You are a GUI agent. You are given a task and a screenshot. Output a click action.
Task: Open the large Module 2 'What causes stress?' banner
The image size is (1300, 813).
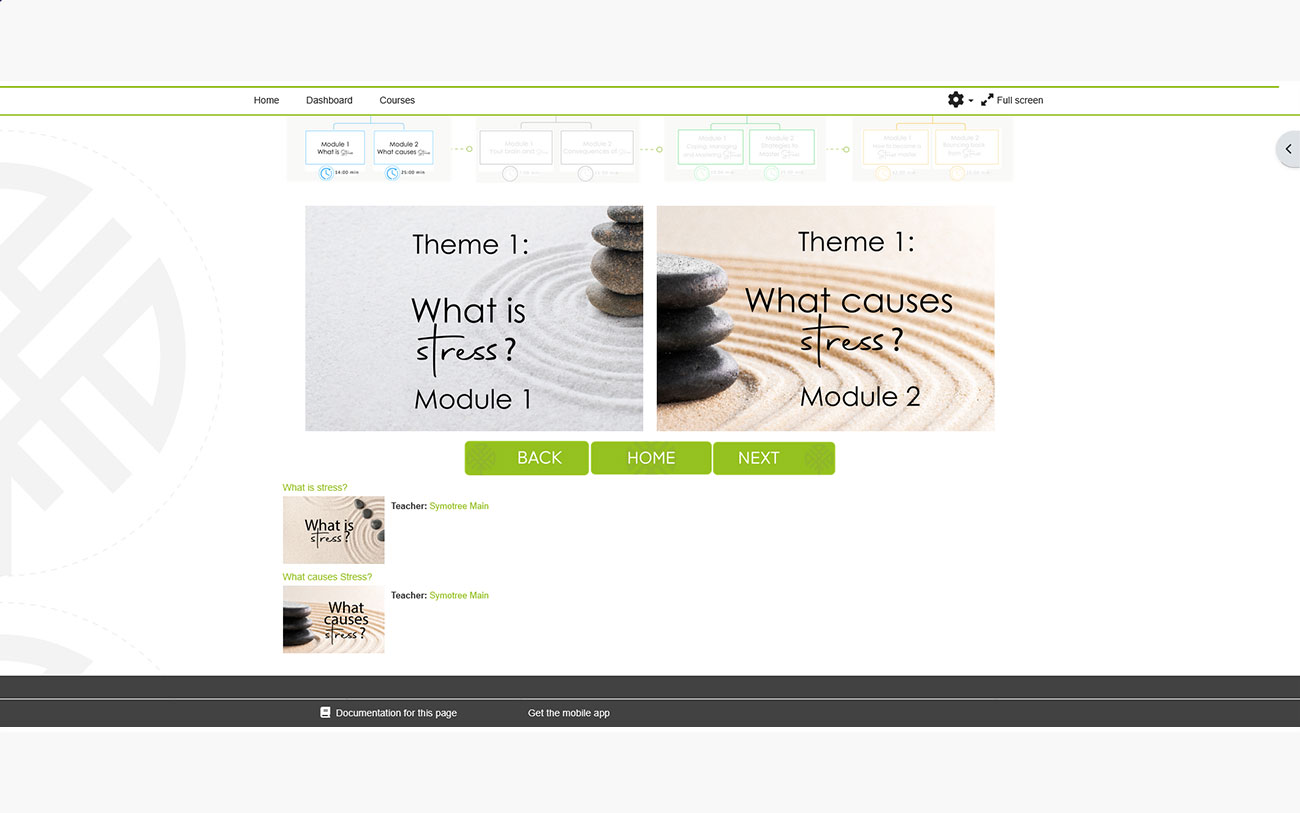click(x=825, y=318)
